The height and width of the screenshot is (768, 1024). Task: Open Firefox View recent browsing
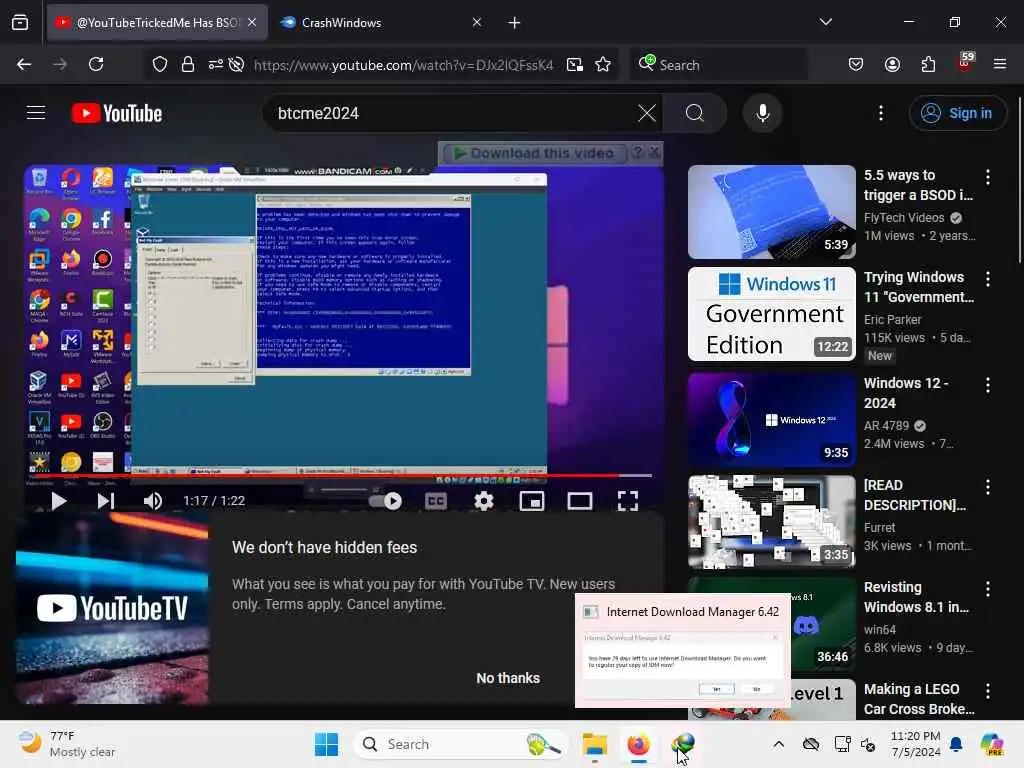pyautogui.click(x=20, y=23)
